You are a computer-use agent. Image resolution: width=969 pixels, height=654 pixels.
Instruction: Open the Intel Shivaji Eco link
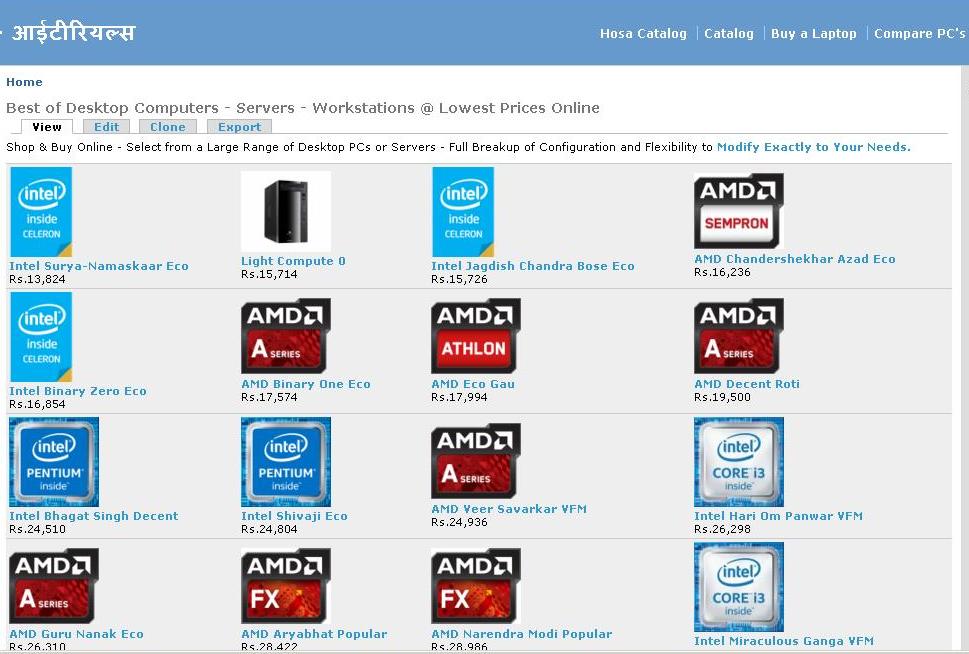(x=294, y=516)
